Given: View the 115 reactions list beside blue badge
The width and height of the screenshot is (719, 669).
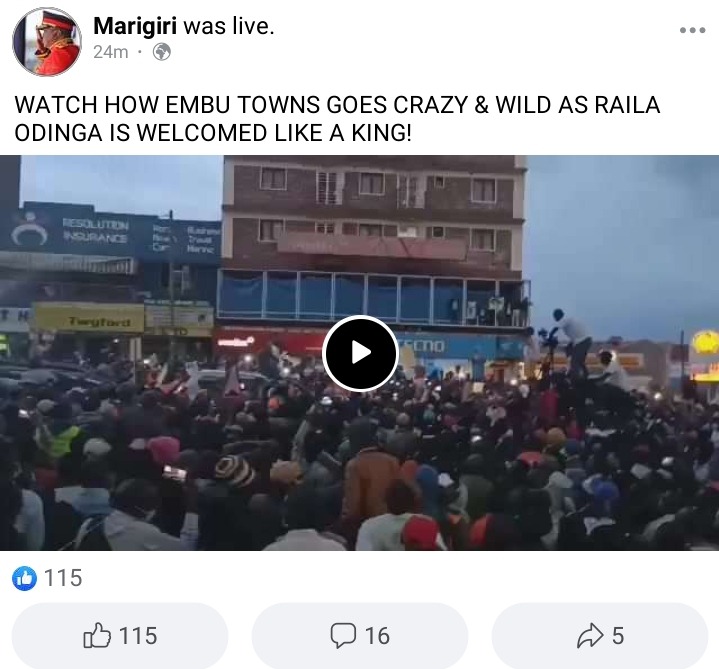Looking at the screenshot, I should pos(63,578).
